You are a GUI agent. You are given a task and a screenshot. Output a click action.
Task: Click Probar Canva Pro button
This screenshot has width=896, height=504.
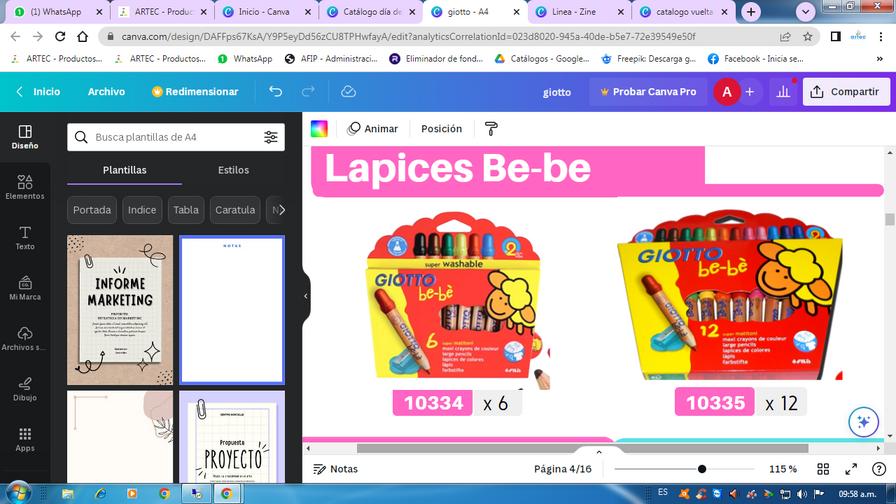point(648,91)
